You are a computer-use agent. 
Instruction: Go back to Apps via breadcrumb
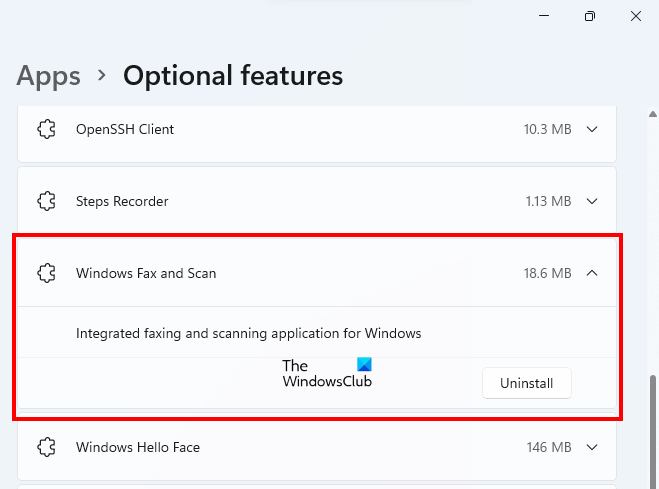pos(49,75)
